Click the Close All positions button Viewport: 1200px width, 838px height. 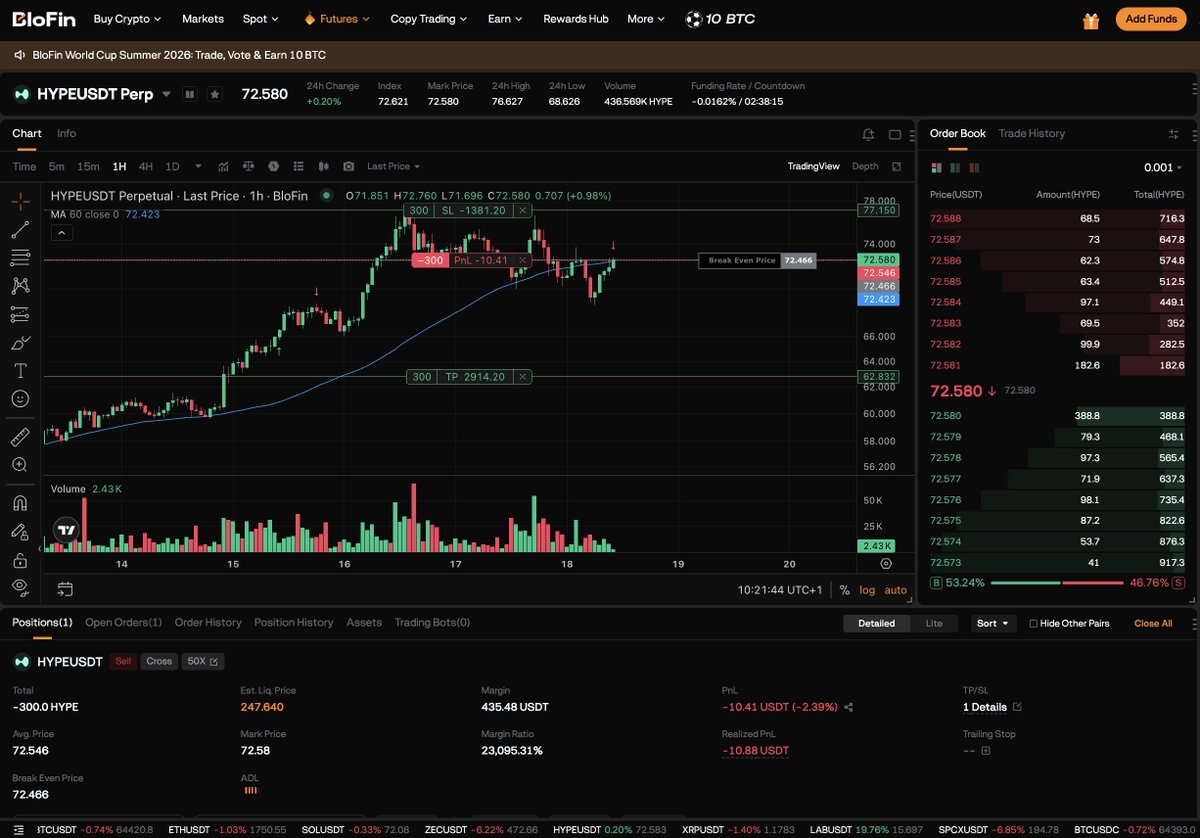pos(1153,623)
